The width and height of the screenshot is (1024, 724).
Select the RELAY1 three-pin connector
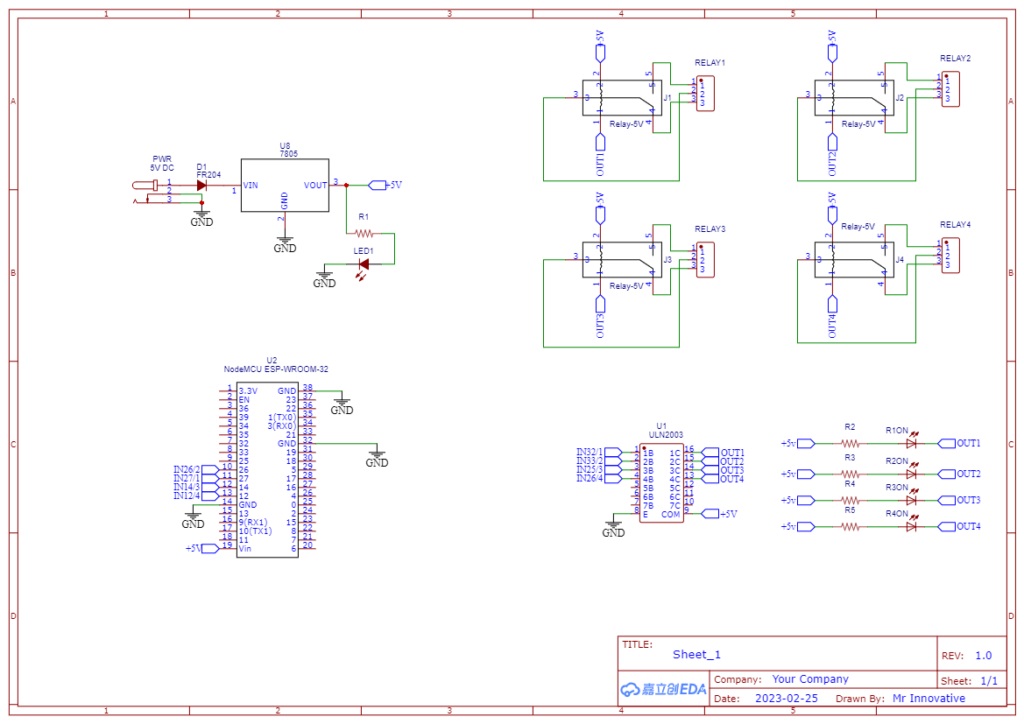coord(705,93)
